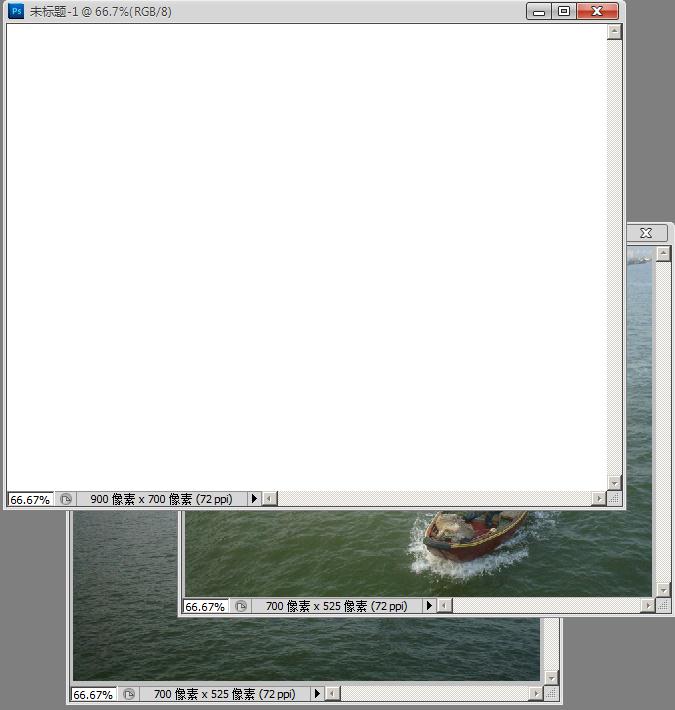Click the left scroll arrow in the 未标题-1 window
Image resolution: width=675 pixels, height=710 pixels.
tap(270, 499)
